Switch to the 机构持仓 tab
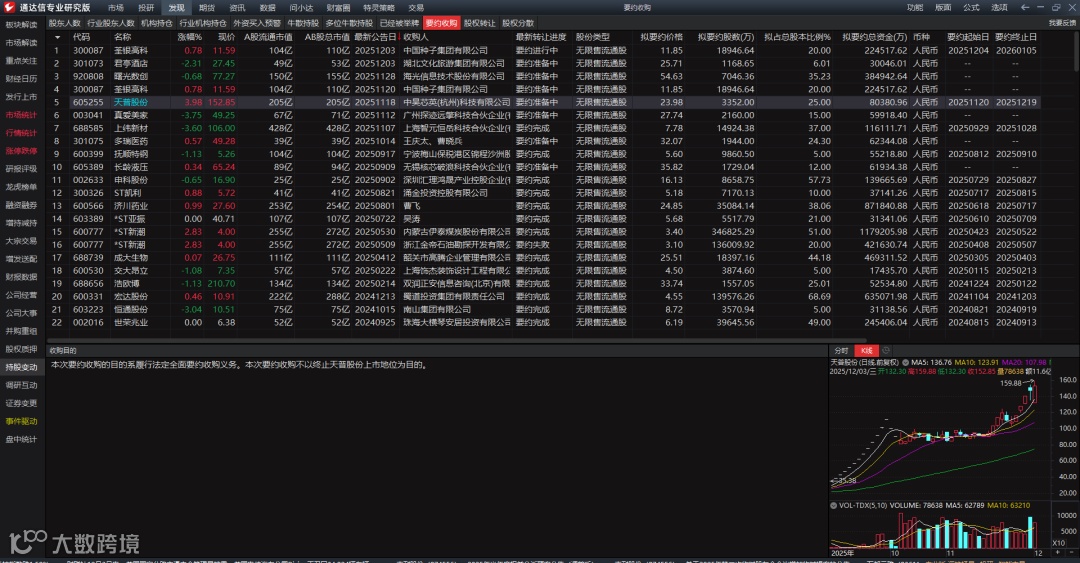This screenshot has height=563, width=1080. tap(157, 23)
